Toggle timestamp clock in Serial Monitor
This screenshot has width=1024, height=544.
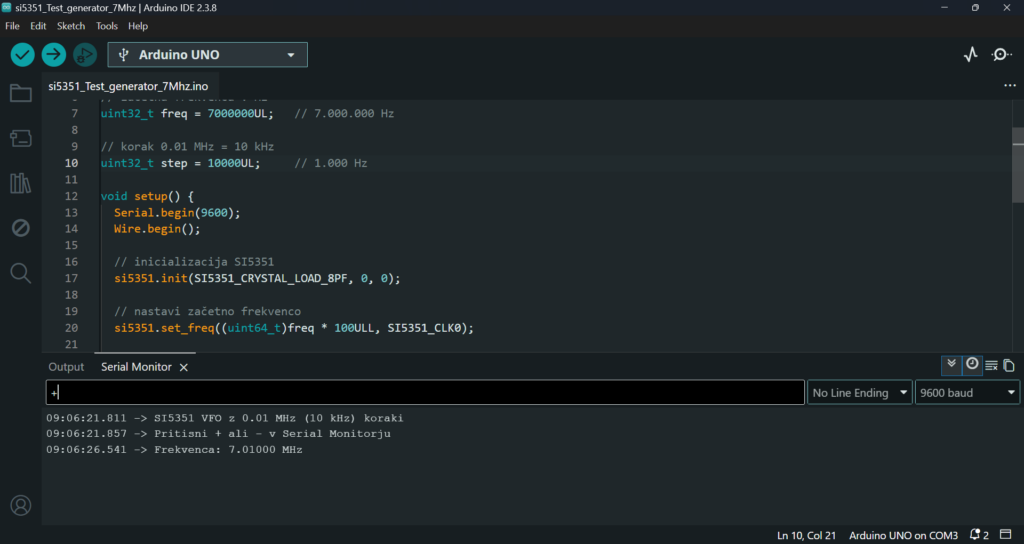click(x=972, y=365)
